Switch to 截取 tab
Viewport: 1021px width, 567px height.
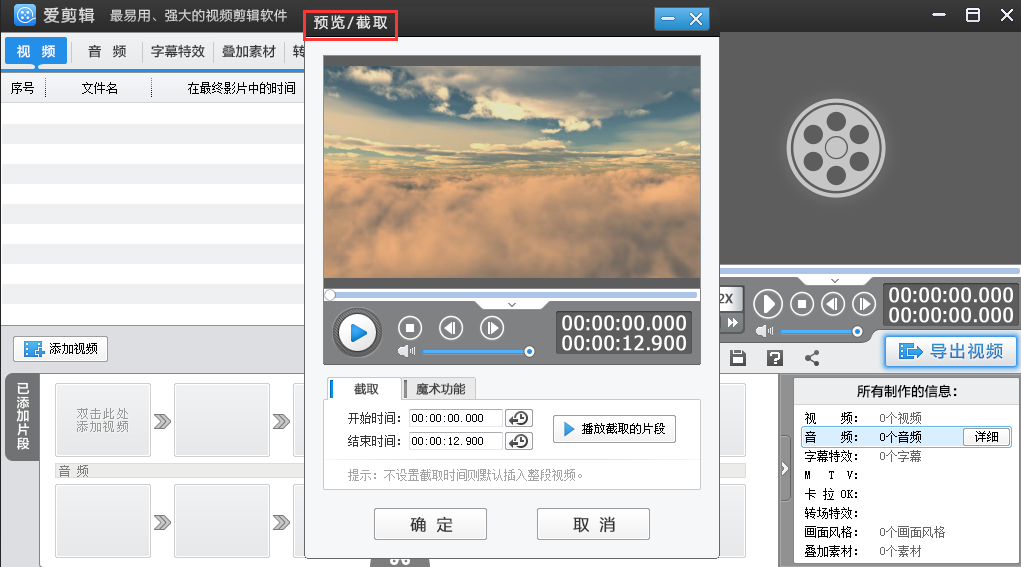pyautogui.click(x=365, y=389)
